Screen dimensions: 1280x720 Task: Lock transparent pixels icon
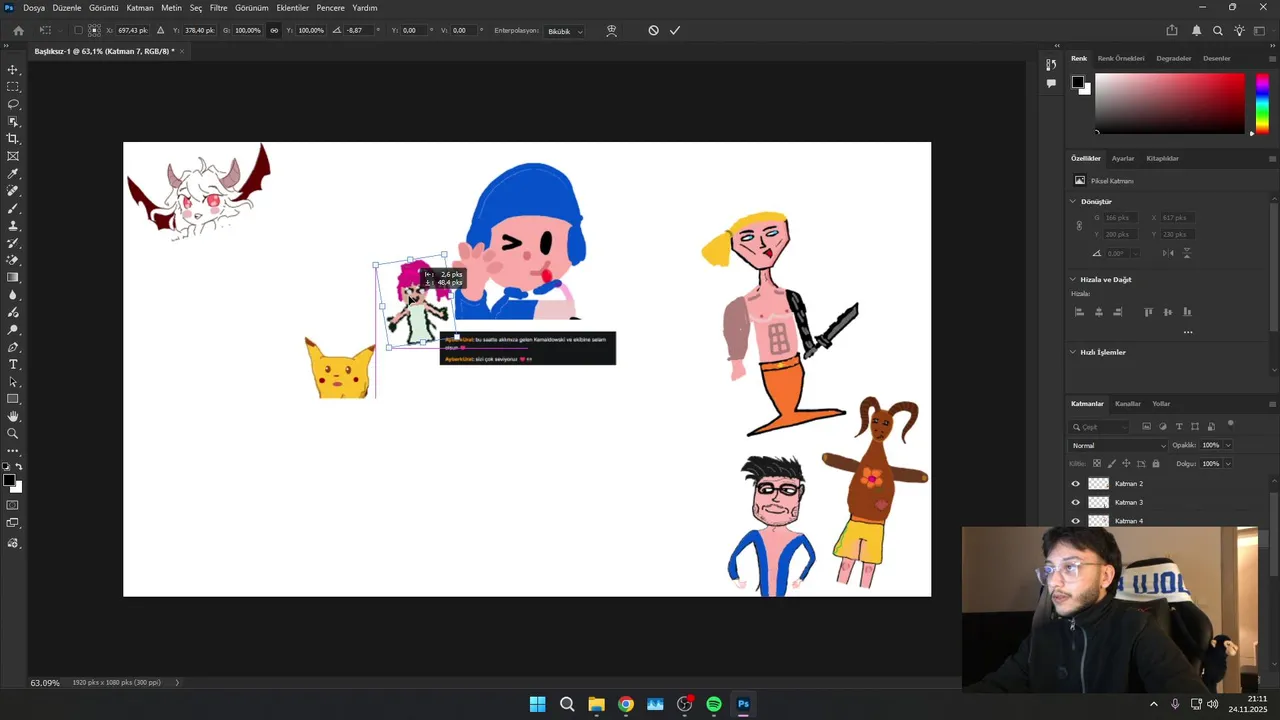(1097, 464)
